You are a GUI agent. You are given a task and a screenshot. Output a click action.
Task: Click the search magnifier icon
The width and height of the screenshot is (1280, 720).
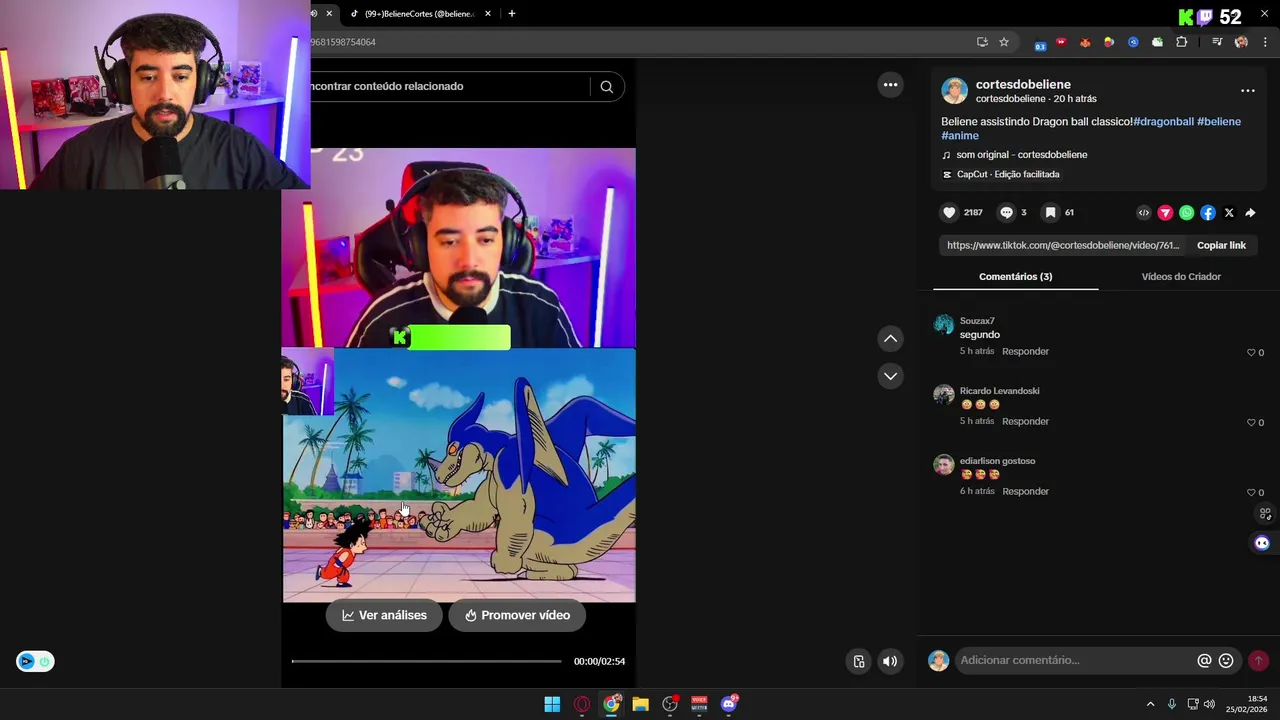pyautogui.click(x=606, y=86)
